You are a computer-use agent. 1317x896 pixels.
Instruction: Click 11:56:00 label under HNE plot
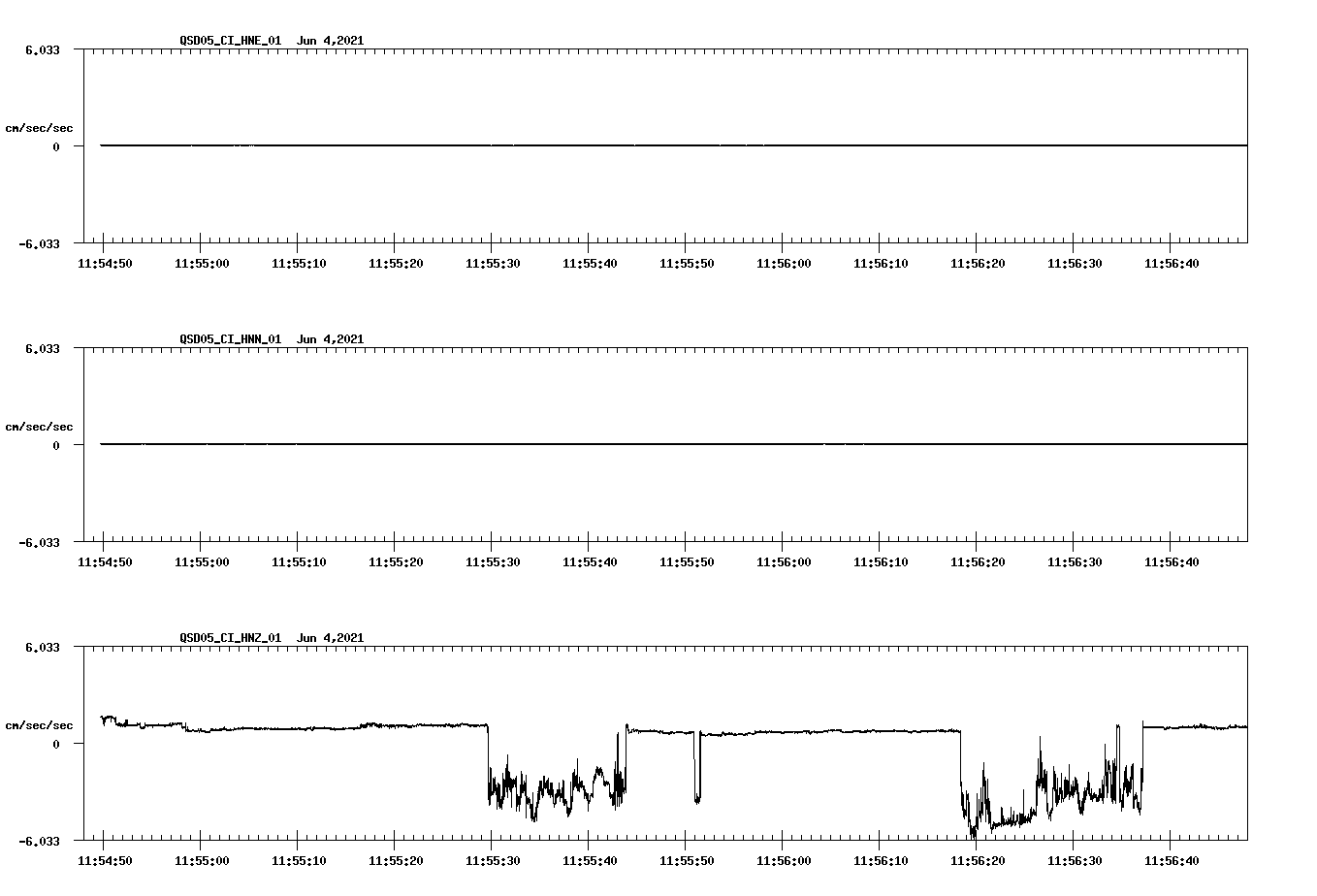pos(784,264)
